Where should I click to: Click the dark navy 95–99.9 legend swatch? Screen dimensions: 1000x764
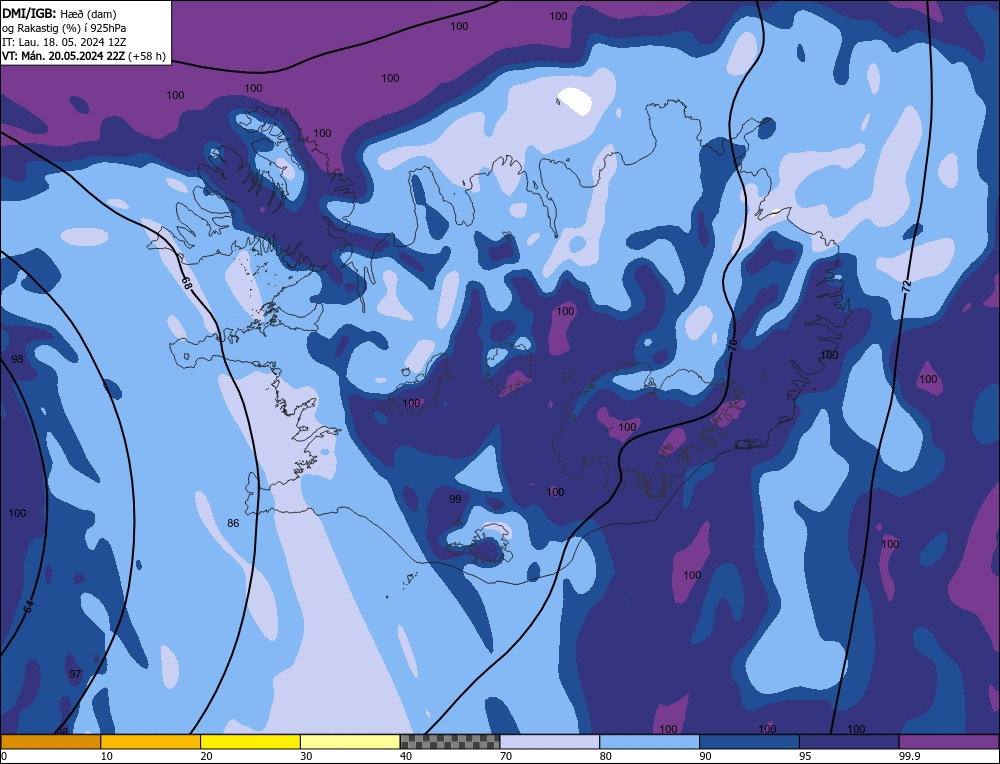(849, 742)
